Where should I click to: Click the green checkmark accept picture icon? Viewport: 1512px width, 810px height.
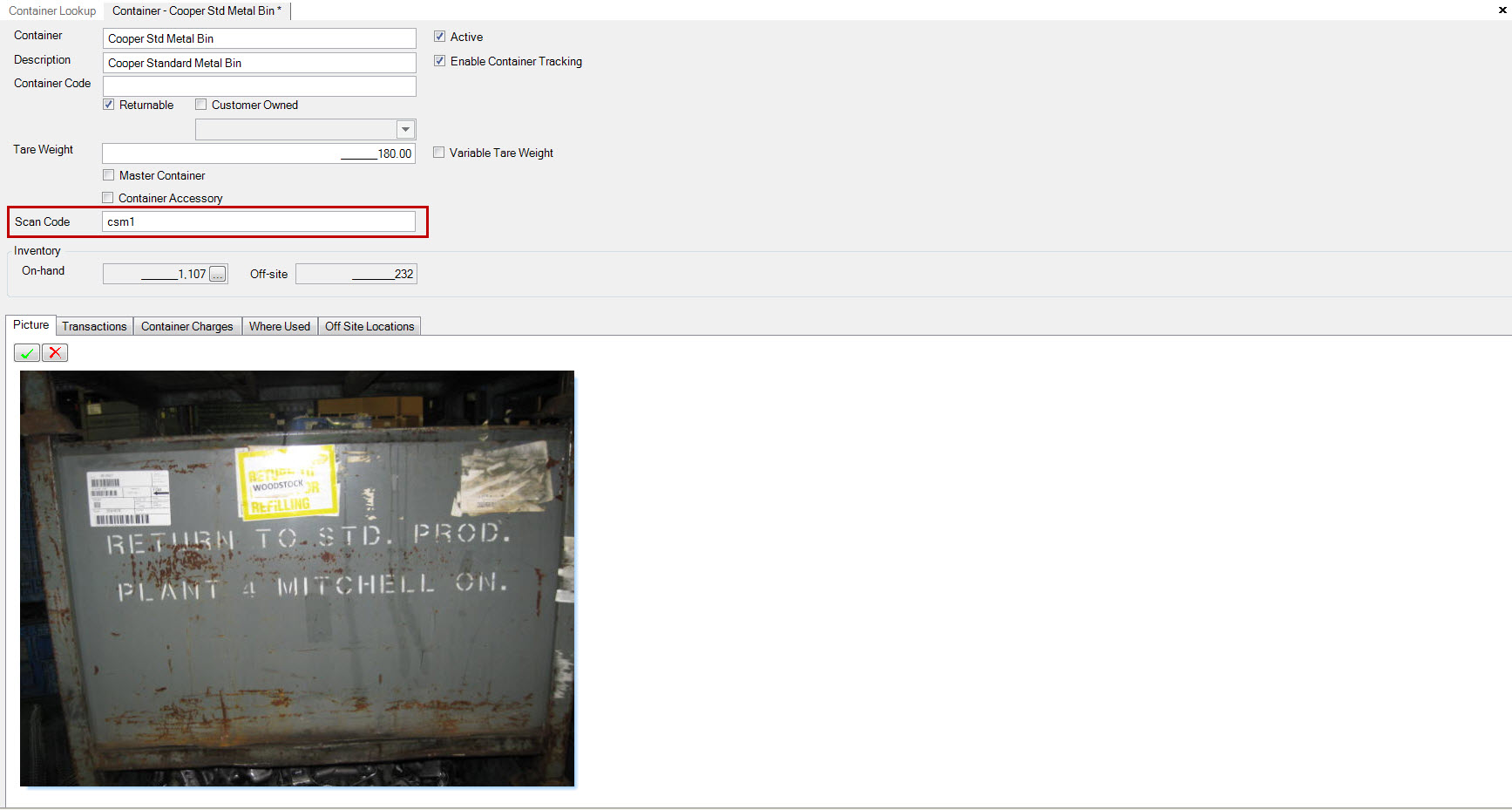point(27,353)
